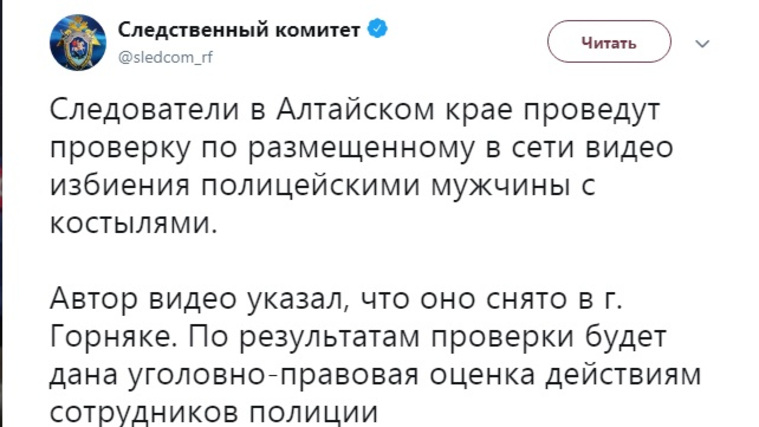This screenshot has height=427, width=759.
Task: Open the Следственный комитет display name link
Action: point(239,30)
